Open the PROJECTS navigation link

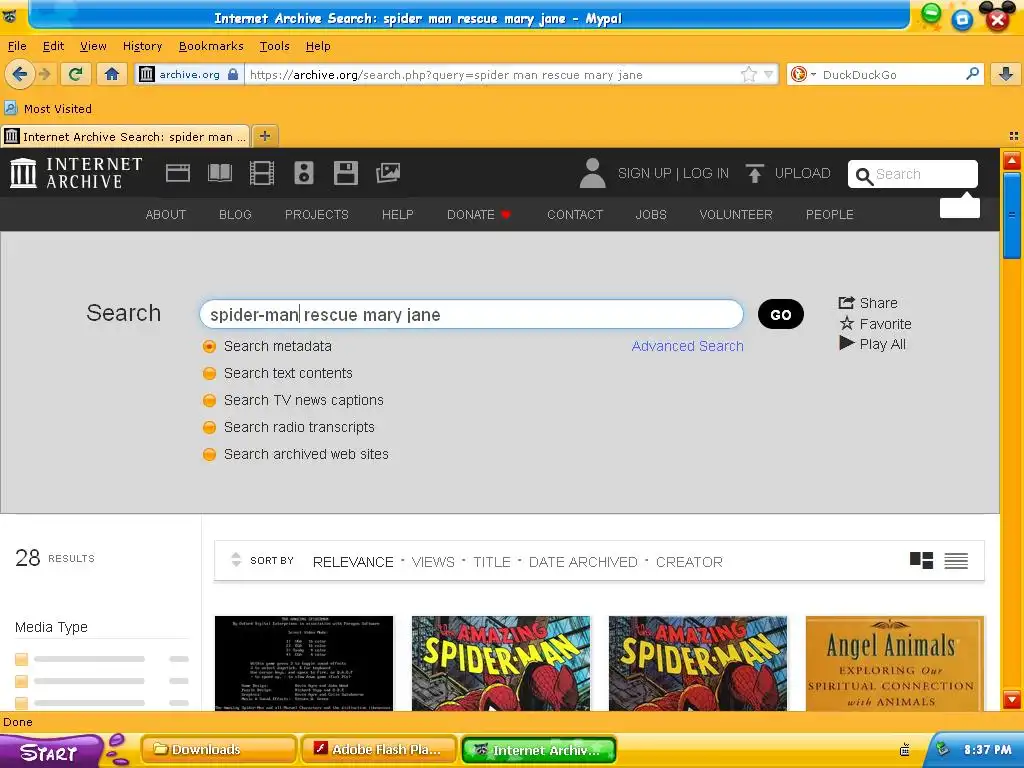point(317,214)
